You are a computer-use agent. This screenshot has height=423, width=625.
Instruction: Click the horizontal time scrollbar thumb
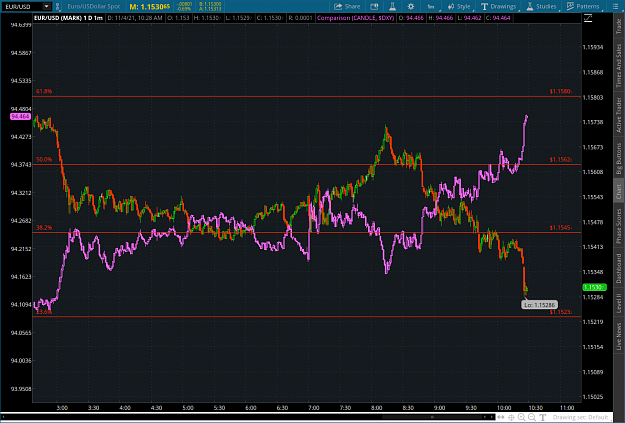coord(432,417)
